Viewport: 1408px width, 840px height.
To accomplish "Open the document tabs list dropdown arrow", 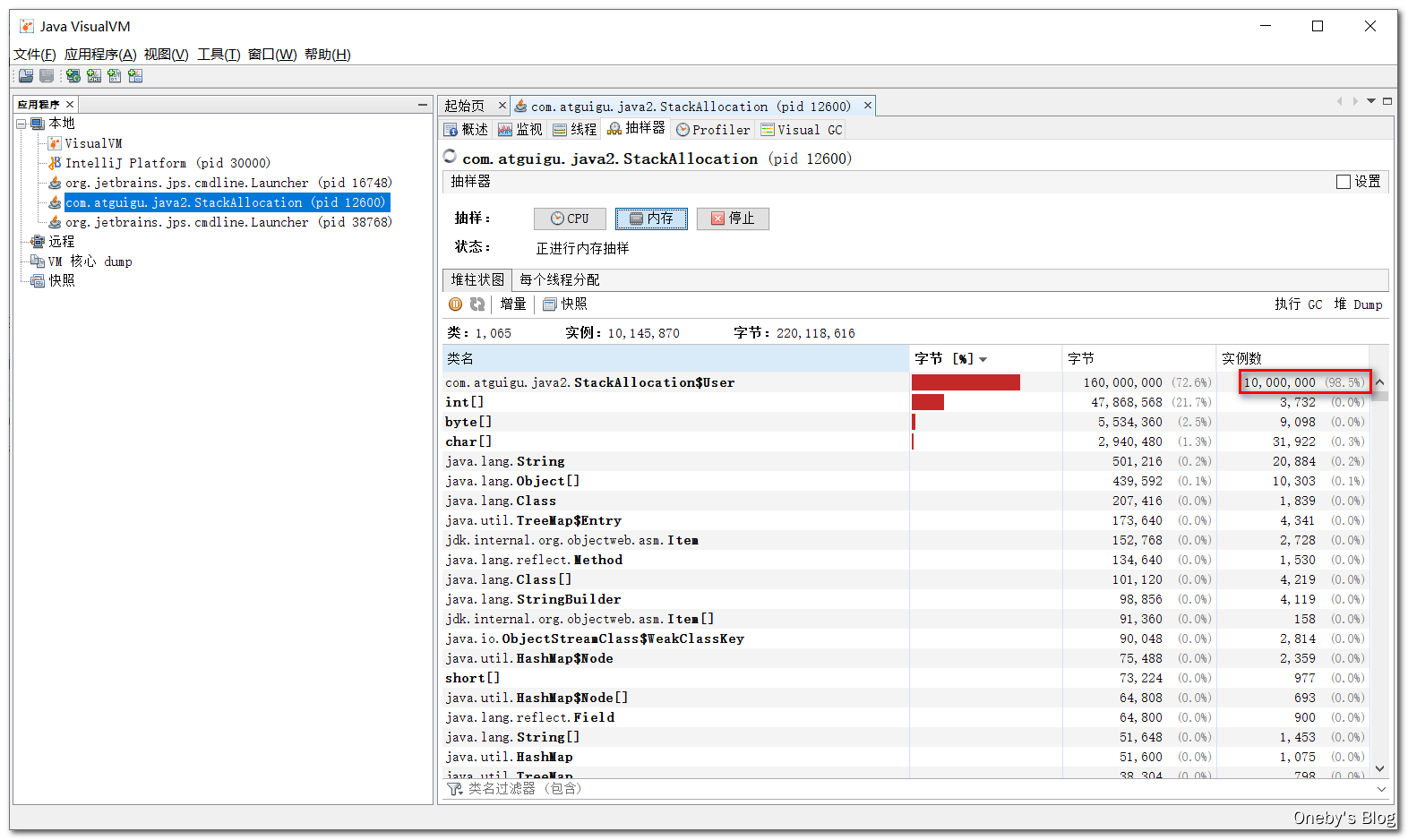I will pos(1371,101).
